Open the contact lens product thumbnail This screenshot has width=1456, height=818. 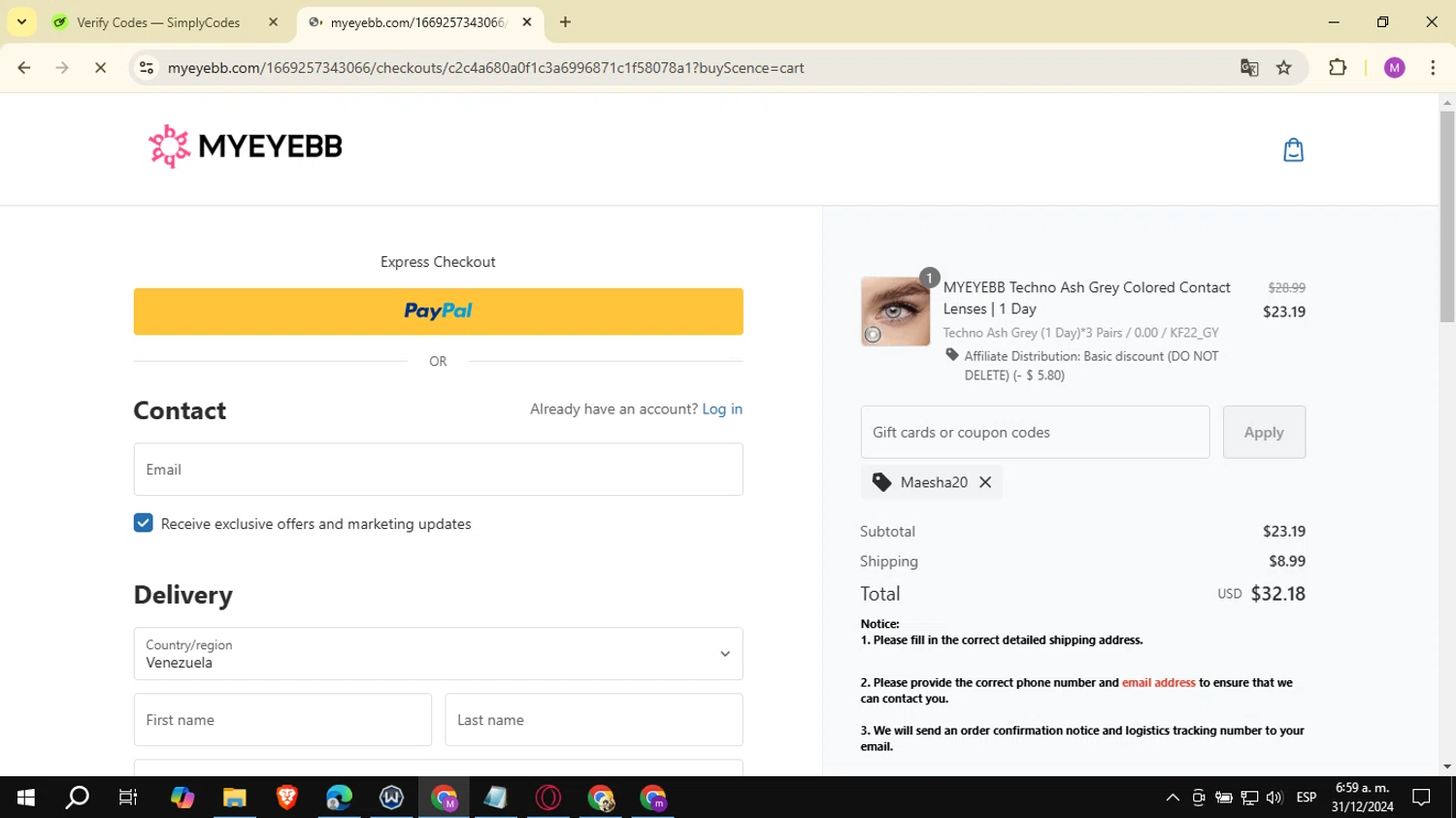pyautogui.click(x=895, y=311)
